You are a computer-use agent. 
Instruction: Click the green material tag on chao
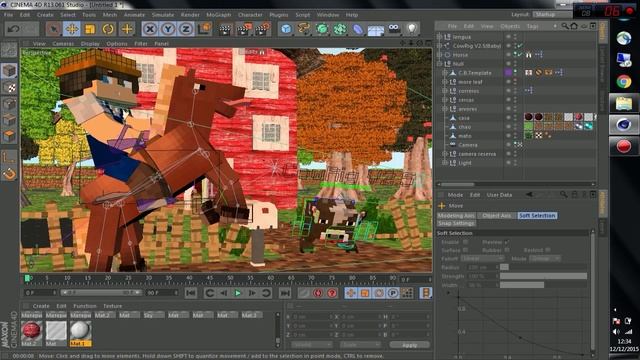coord(529,127)
